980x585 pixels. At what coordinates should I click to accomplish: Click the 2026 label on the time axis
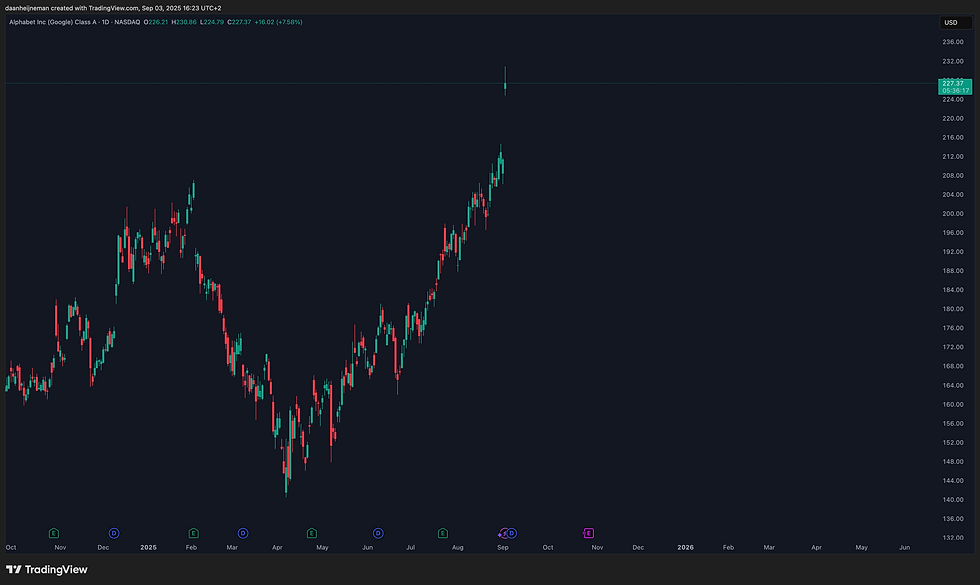click(686, 548)
